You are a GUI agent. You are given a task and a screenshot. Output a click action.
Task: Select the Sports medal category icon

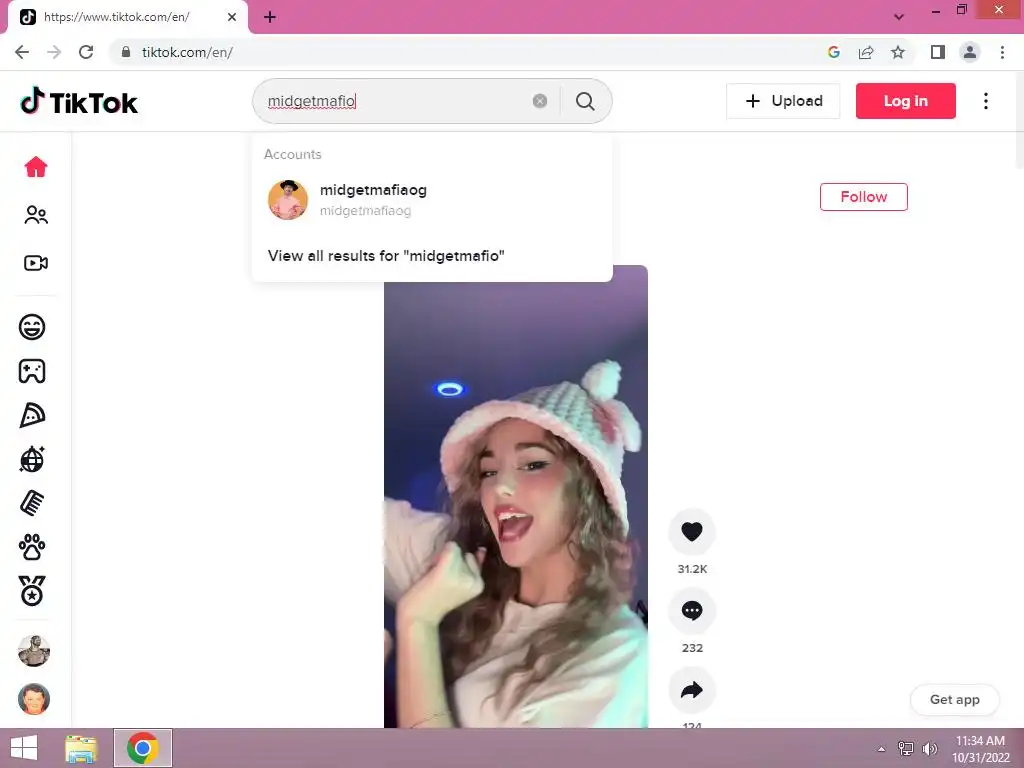[x=32, y=591]
